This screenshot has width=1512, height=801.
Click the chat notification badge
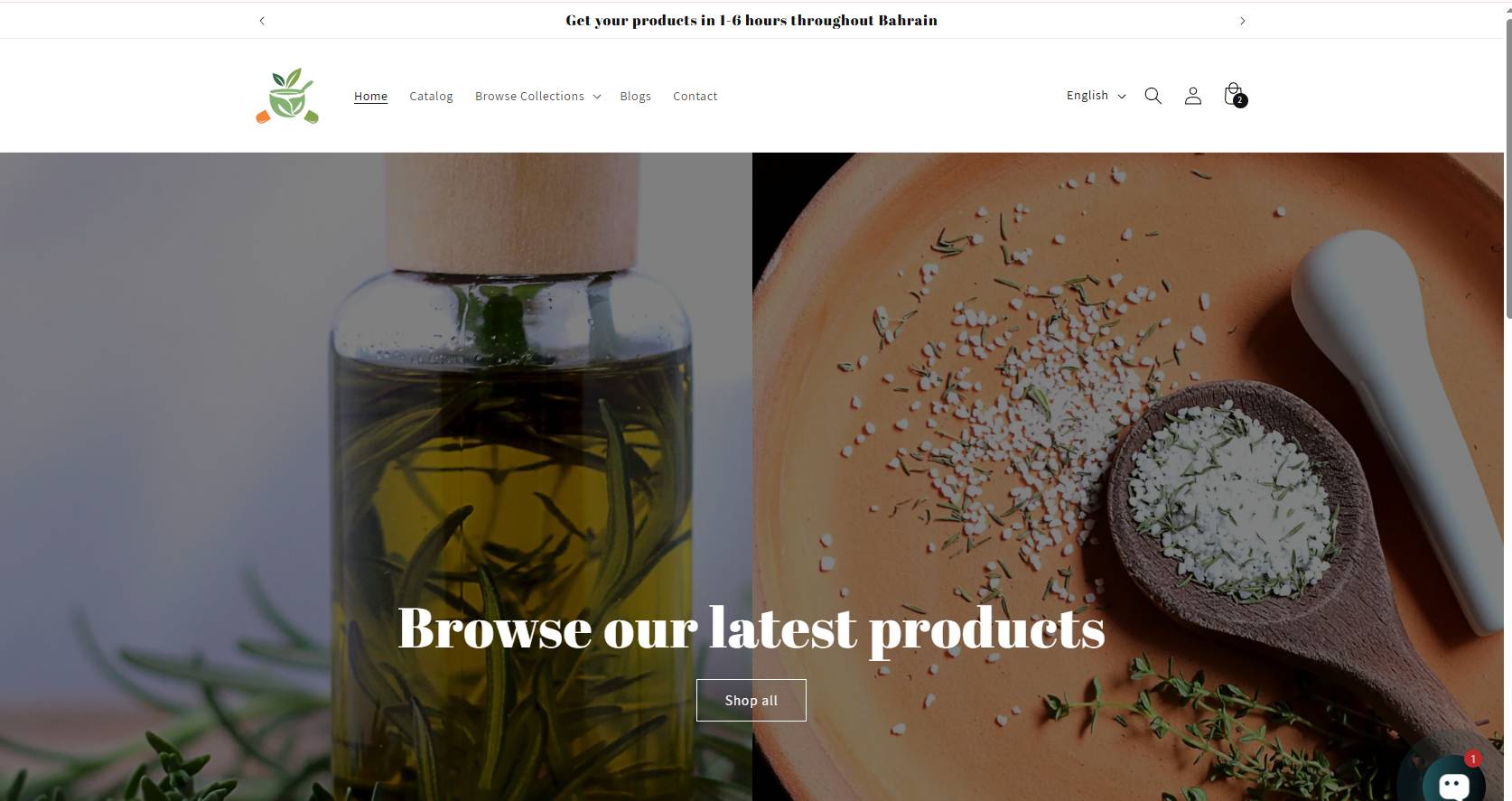pyautogui.click(x=1473, y=759)
